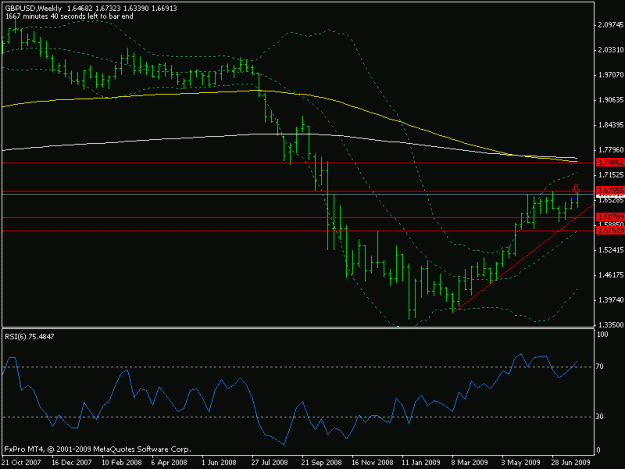Click the GBPUSD,Weekly chart title

tap(33, 8)
